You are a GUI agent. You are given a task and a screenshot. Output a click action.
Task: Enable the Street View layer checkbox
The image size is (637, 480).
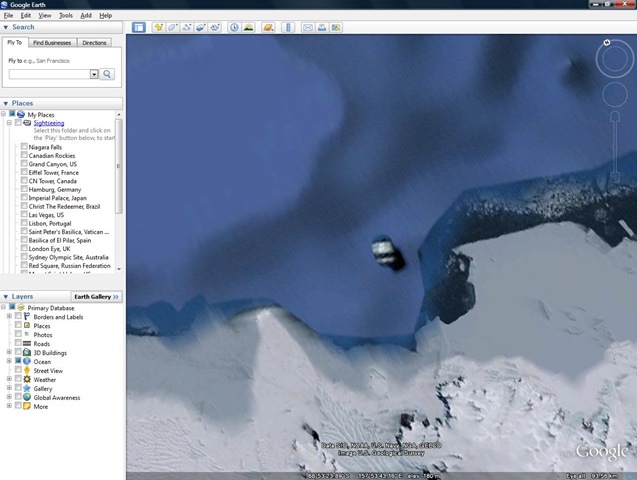click(18, 369)
